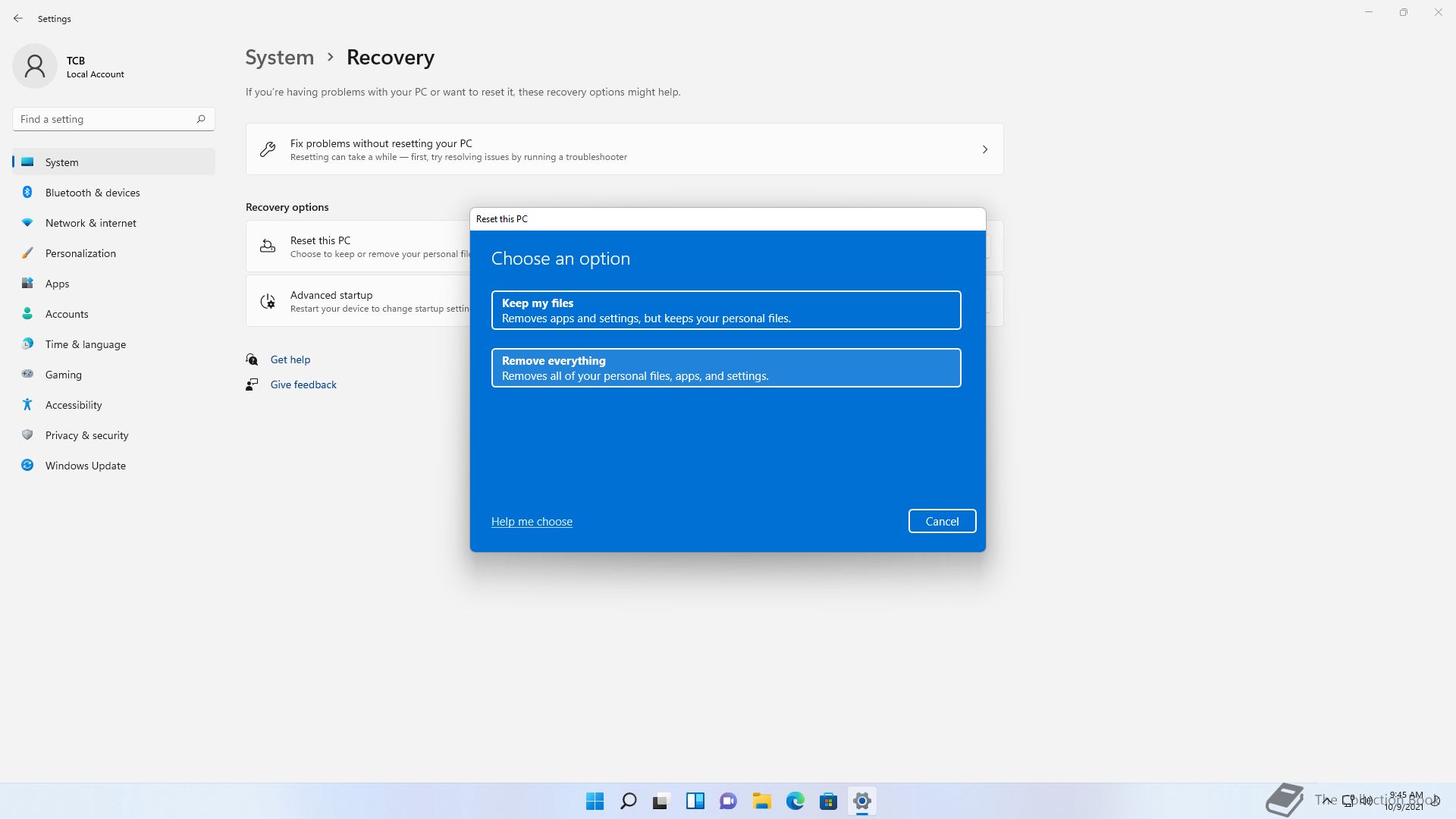Choose the Keep my files option
Image resolution: width=1456 pixels, height=819 pixels.
tap(726, 310)
